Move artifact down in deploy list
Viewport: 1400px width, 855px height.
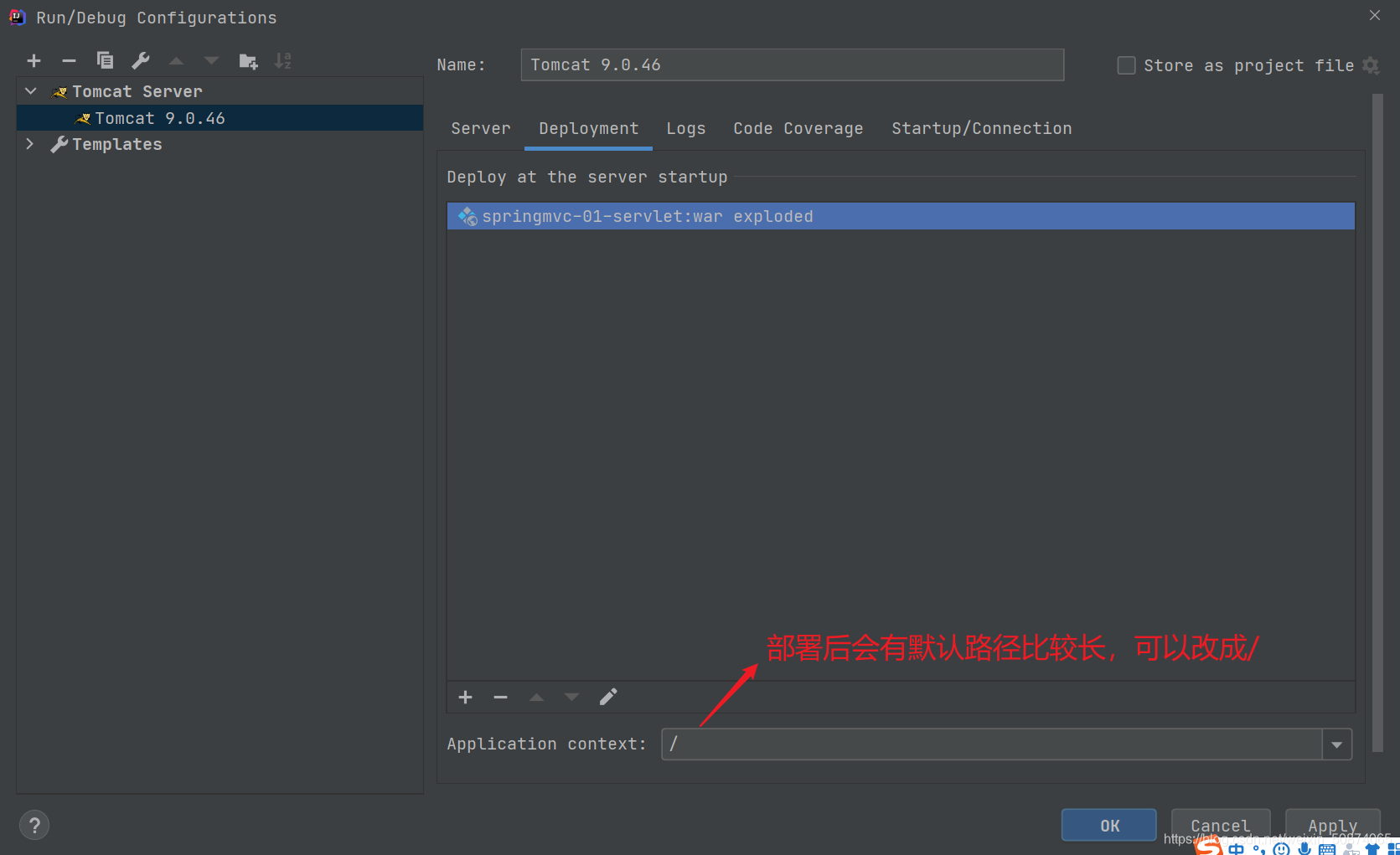click(571, 697)
